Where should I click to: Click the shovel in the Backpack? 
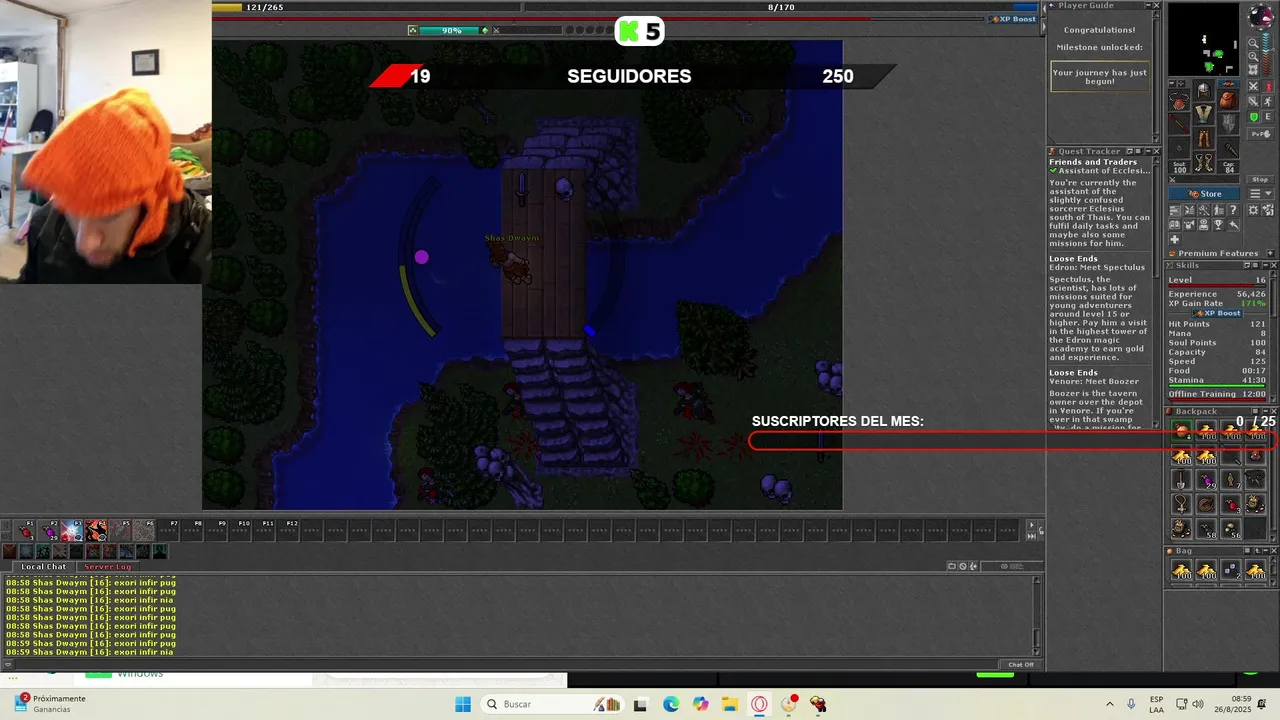(1181, 479)
